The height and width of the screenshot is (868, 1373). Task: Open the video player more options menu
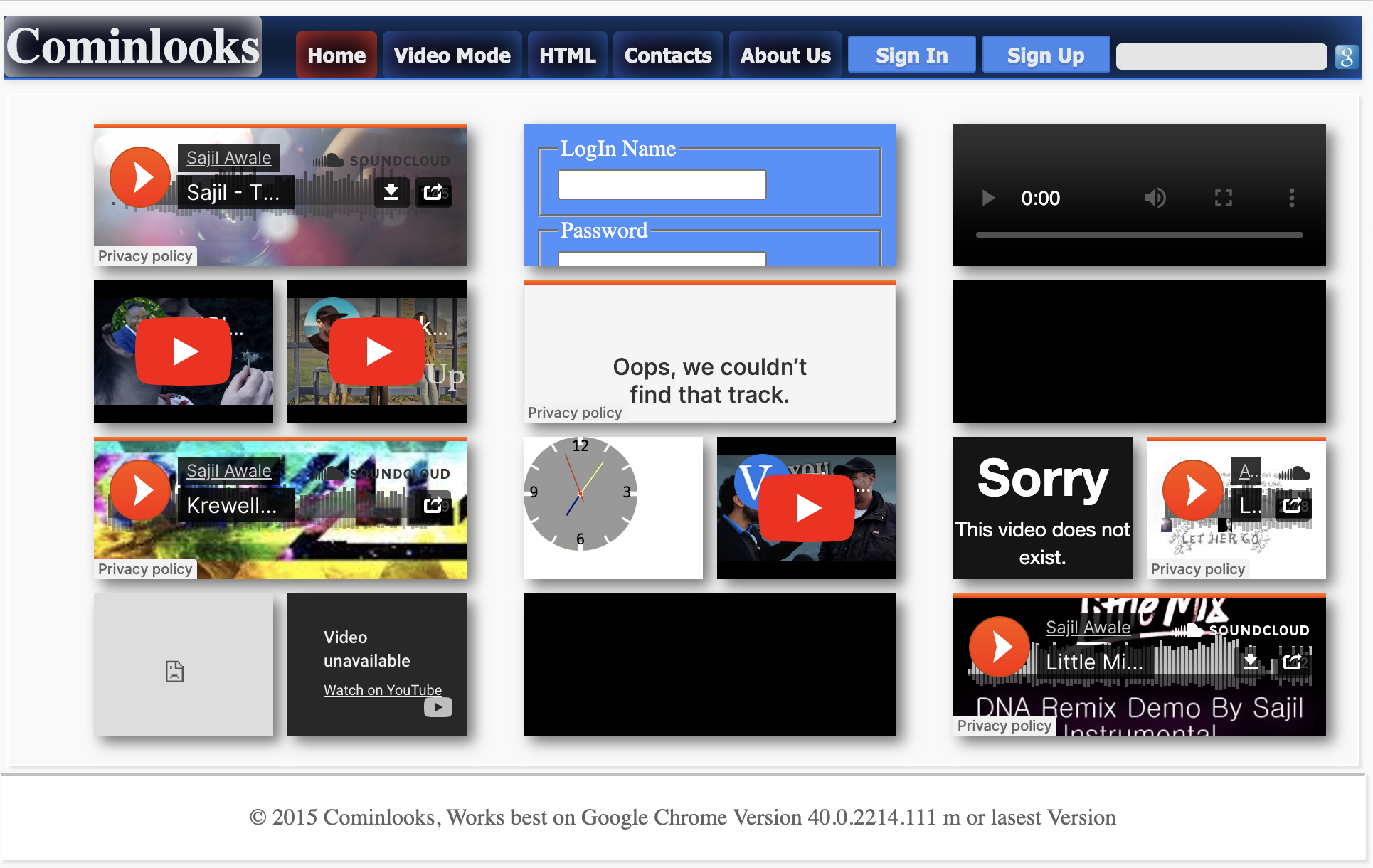tap(1291, 198)
